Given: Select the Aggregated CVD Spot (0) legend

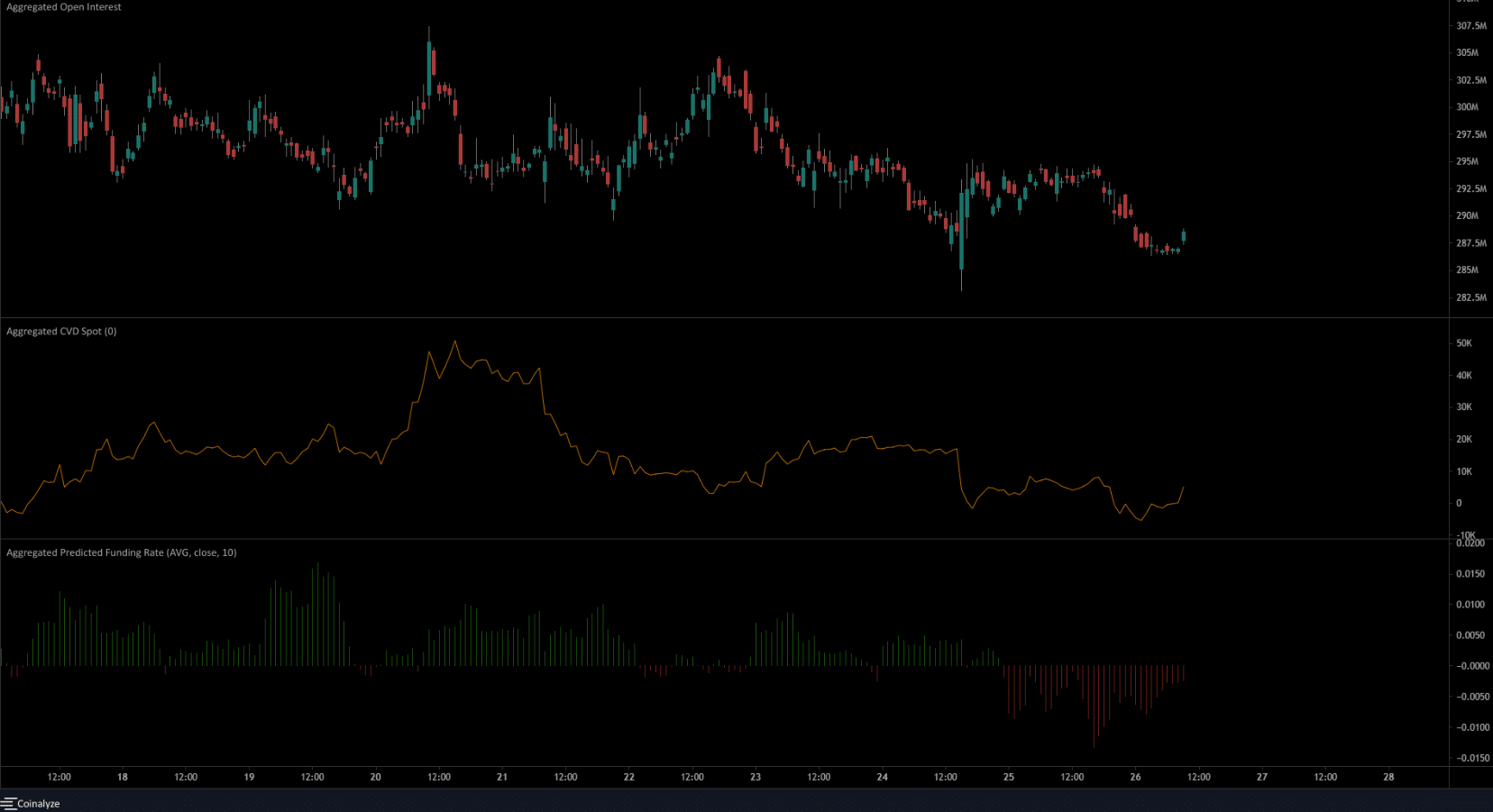Looking at the screenshot, I should pos(61,332).
